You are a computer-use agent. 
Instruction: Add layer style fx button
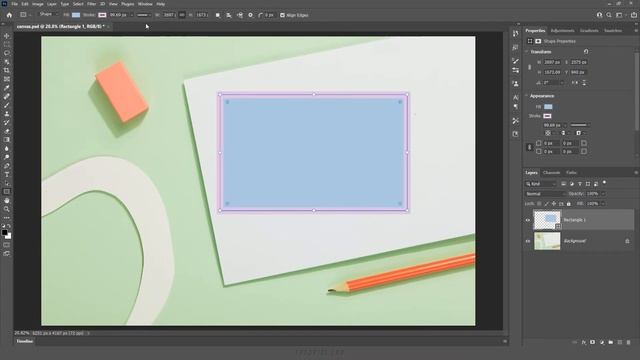pos(584,342)
